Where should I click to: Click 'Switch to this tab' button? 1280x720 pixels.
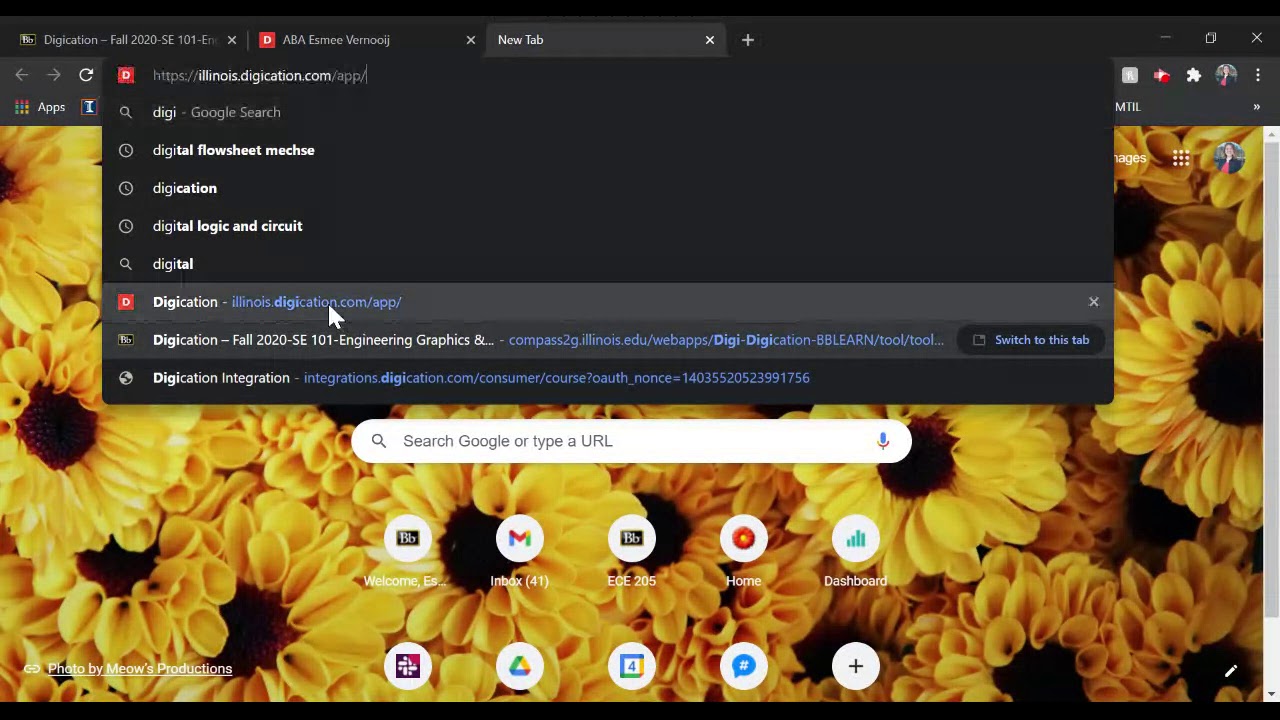[x=1031, y=340]
